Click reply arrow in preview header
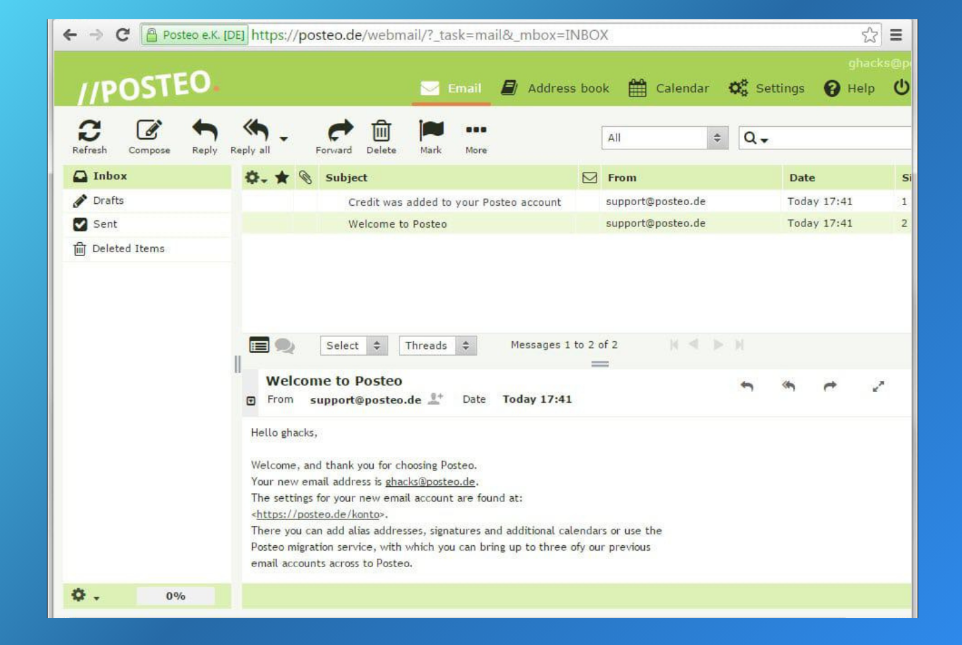Screen dimensions: 962x645 (747, 386)
